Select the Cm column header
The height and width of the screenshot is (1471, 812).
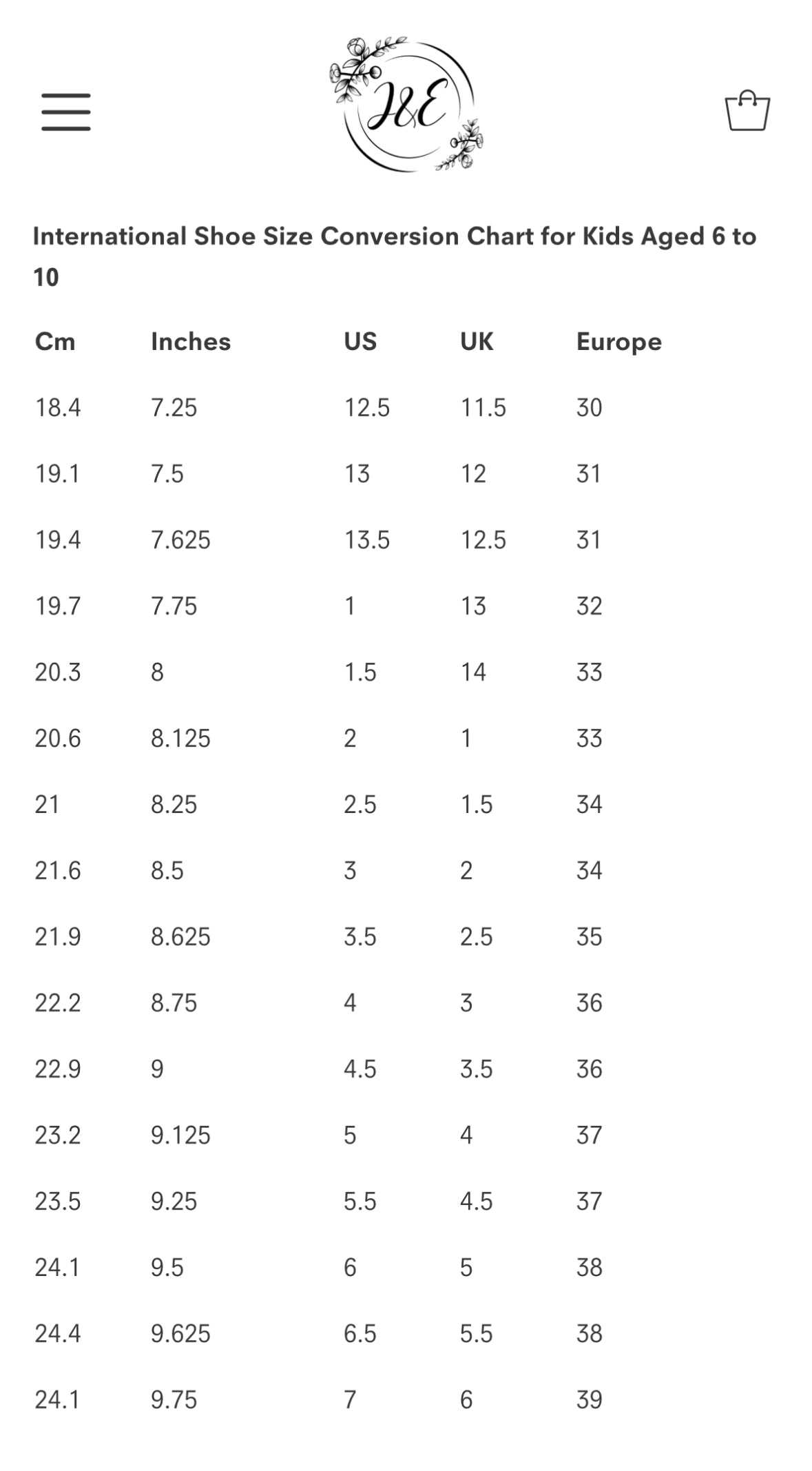click(55, 342)
